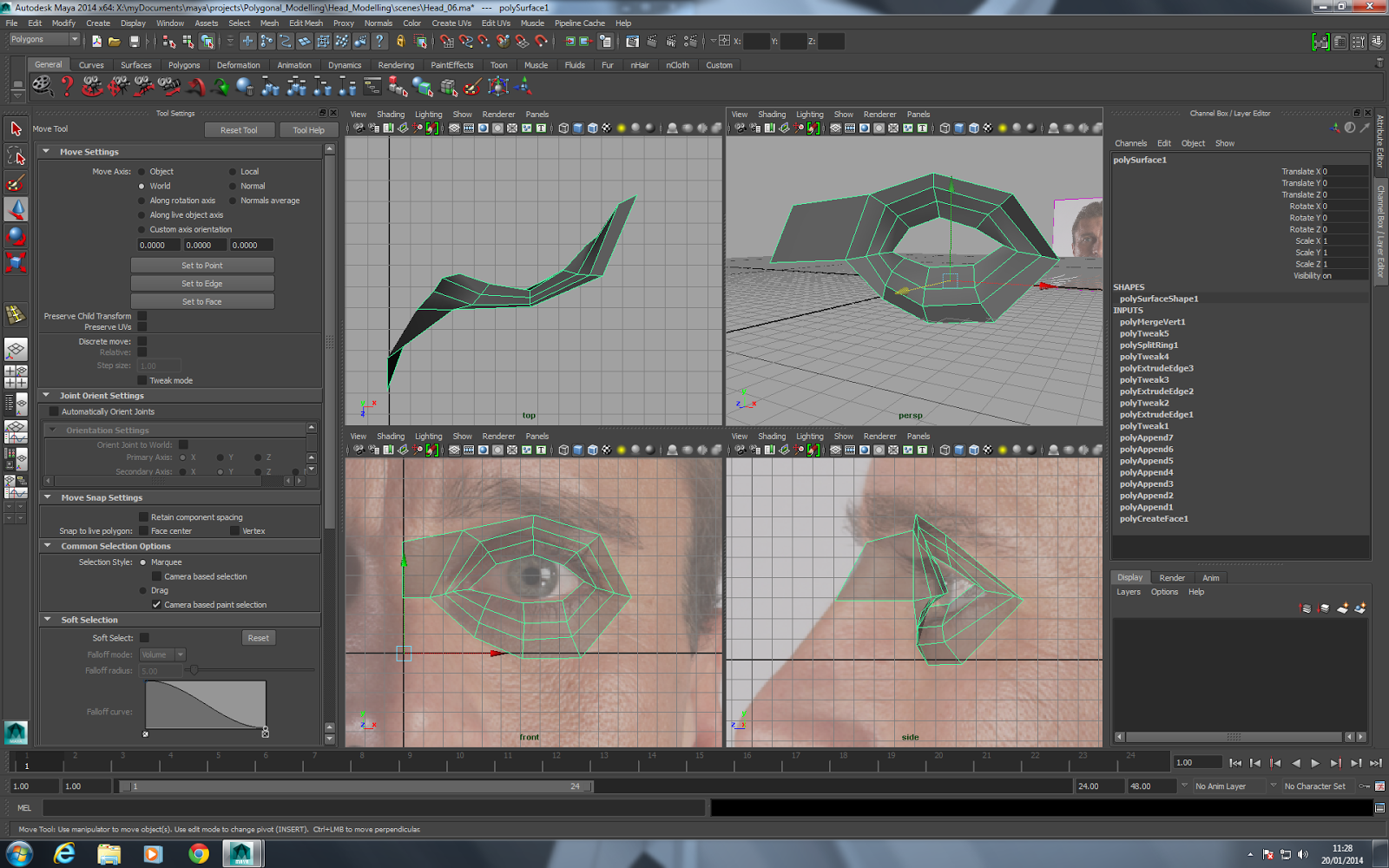Click the New Scene icon

tap(96, 41)
